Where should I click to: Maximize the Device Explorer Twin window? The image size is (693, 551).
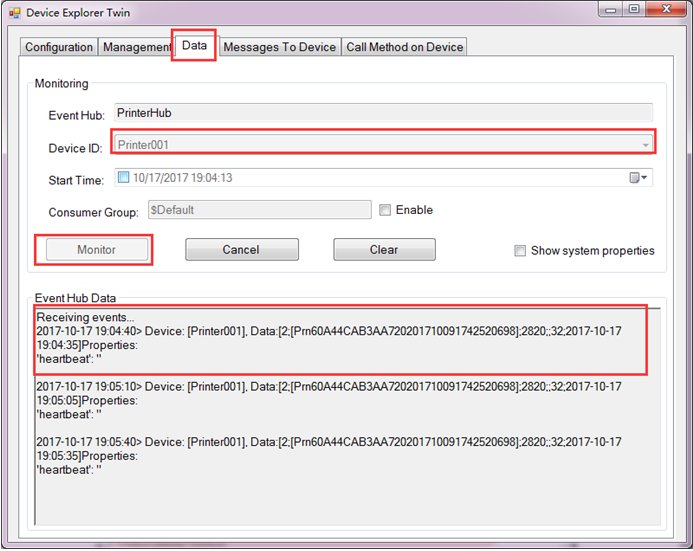[x=633, y=10]
